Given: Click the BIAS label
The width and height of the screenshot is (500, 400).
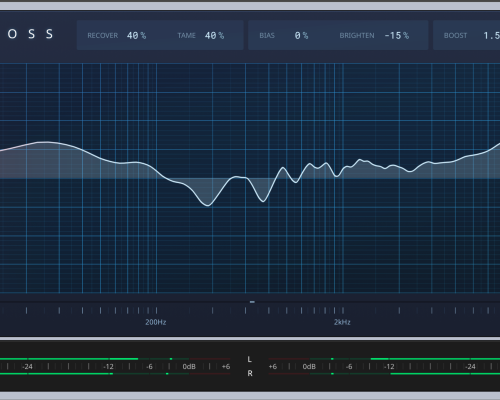Looking at the screenshot, I should click(x=267, y=35).
